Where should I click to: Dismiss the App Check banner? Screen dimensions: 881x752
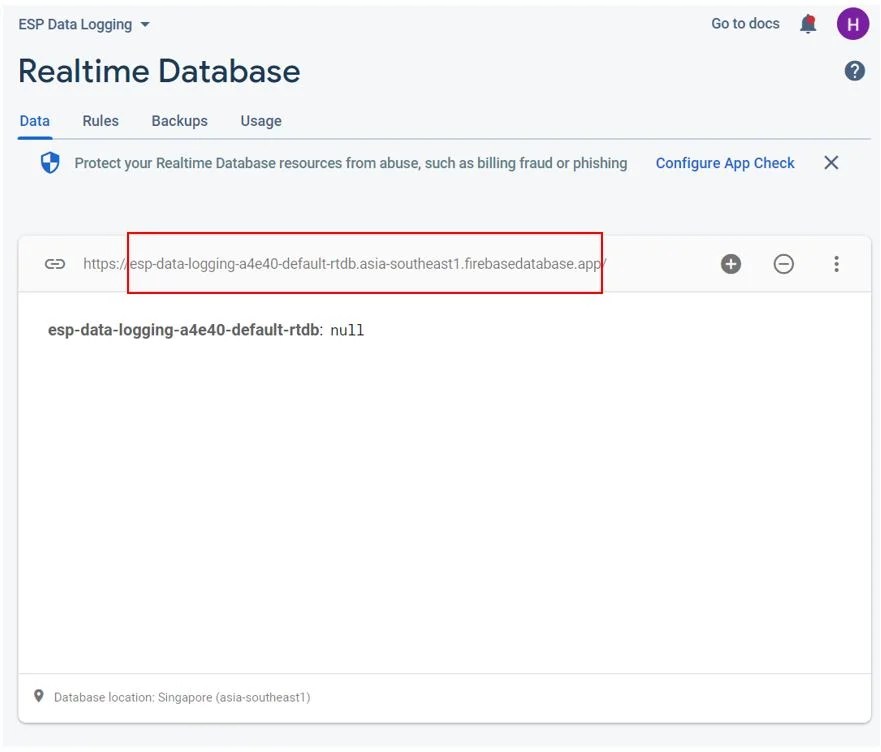[x=831, y=162]
